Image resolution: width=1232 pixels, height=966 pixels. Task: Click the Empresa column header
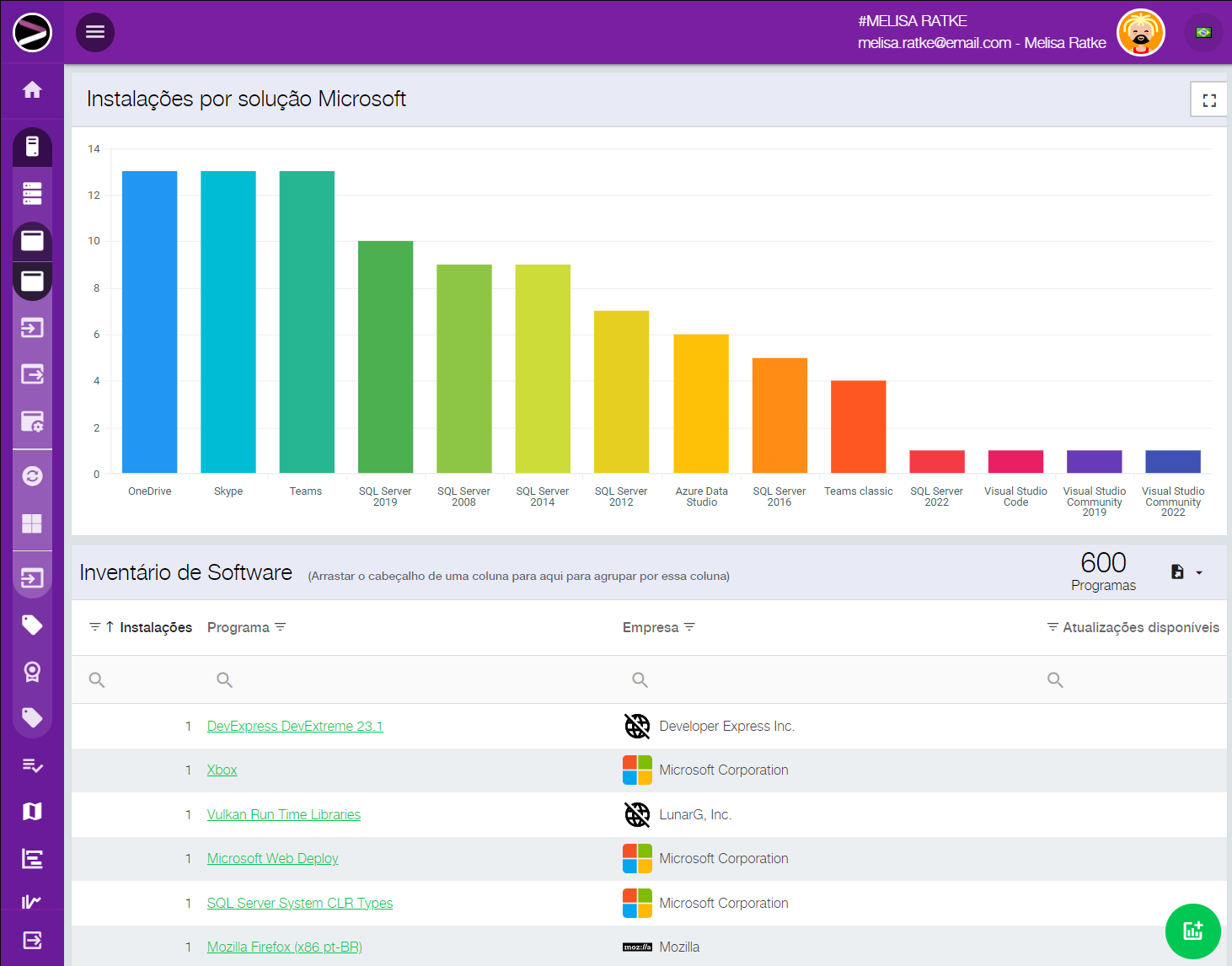coord(650,627)
